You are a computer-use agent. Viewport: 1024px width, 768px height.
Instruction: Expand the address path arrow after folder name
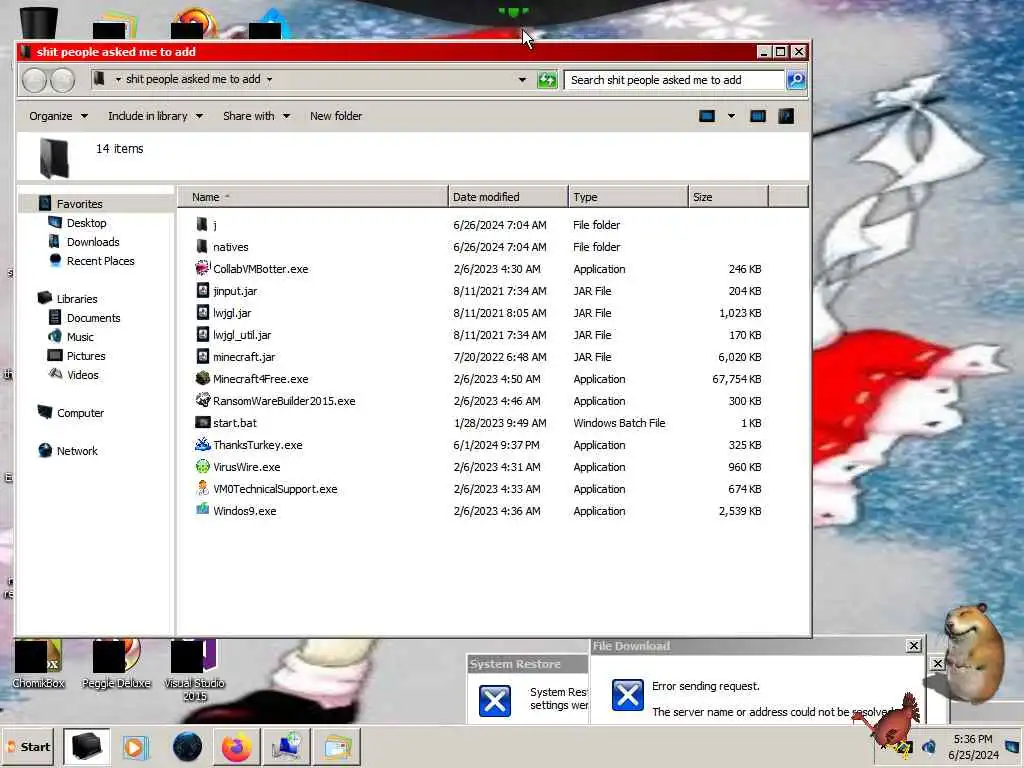(x=269, y=80)
